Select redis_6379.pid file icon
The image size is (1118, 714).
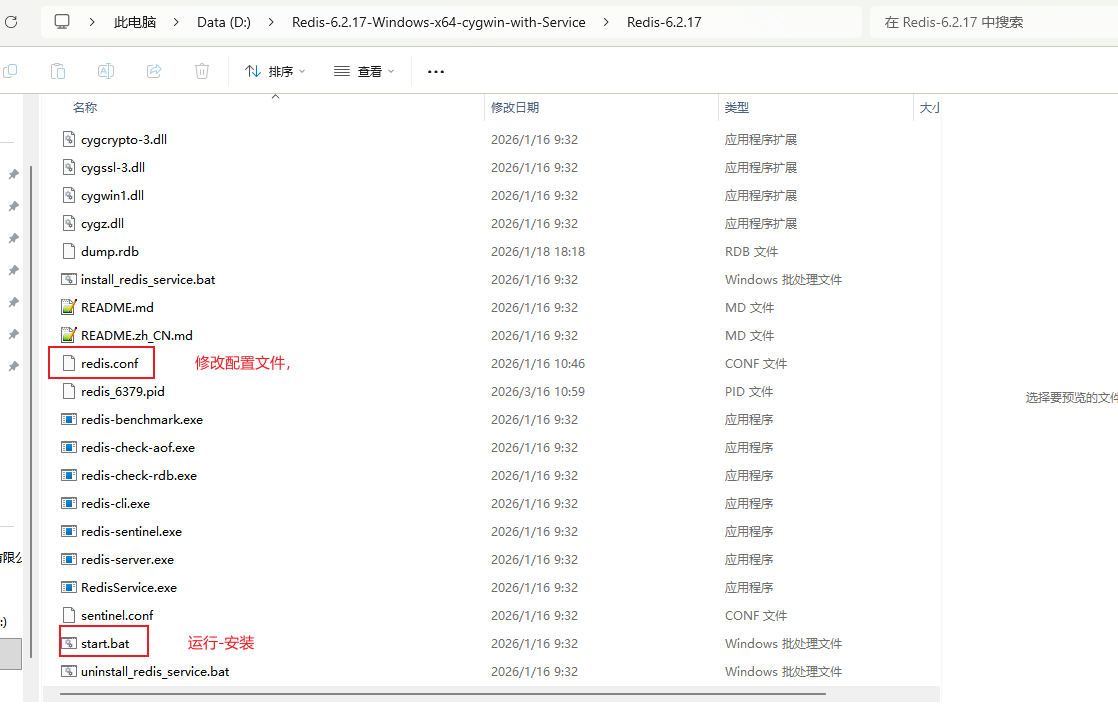[x=68, y=391]
